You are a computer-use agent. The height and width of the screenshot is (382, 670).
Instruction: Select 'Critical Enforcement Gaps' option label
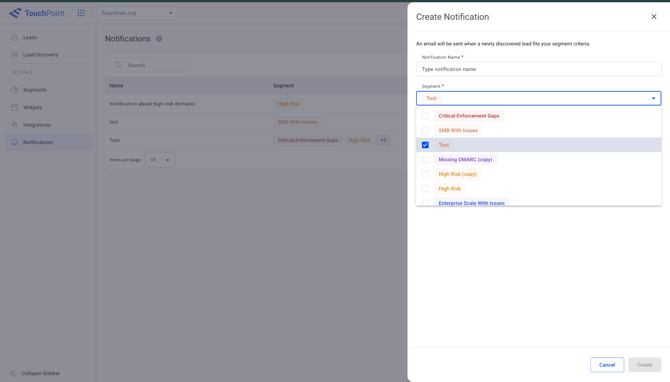[469, 116]
